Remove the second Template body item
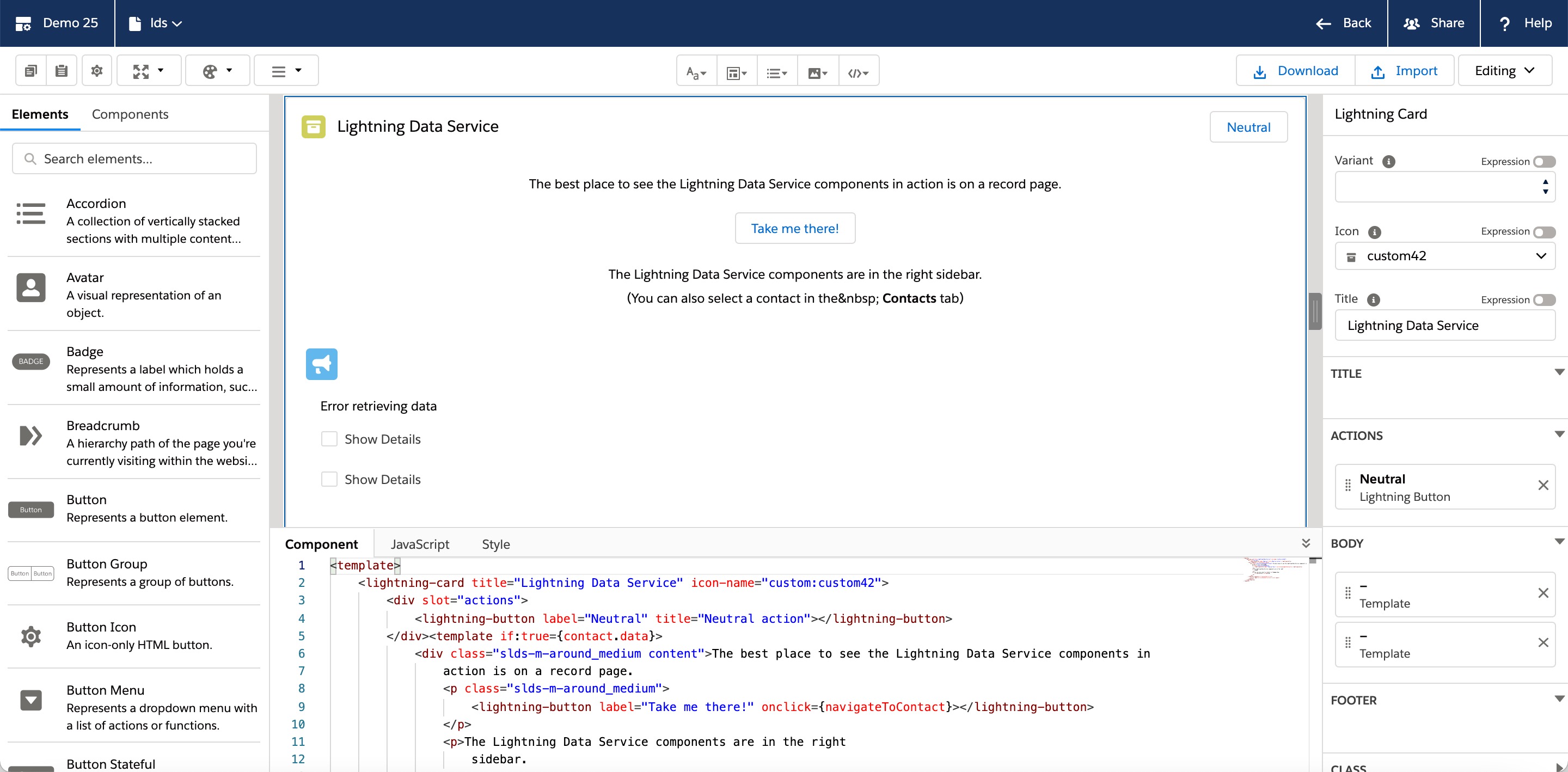The height and width of the screenshot is (772, 1568). tap(1543, 642)
